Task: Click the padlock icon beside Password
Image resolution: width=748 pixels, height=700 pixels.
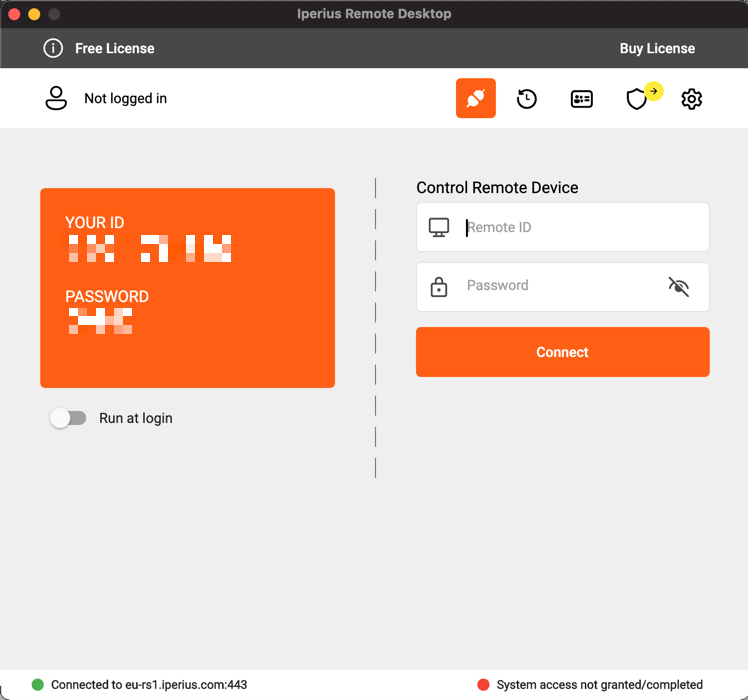Action: [x=439, y=287]
